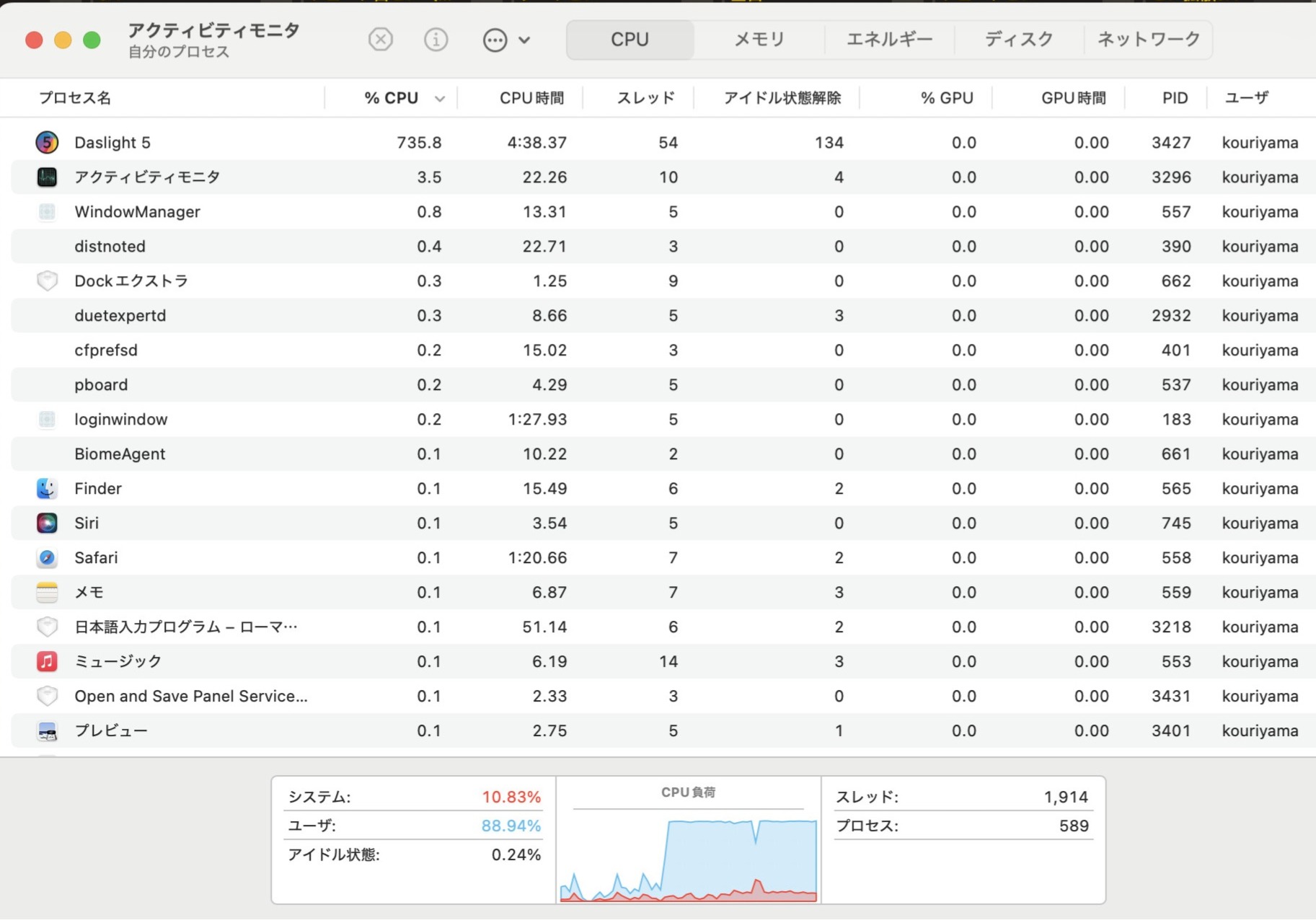Click the green full-screen window button
This screenshot has width=1316, height=920.
coord(92,40)
